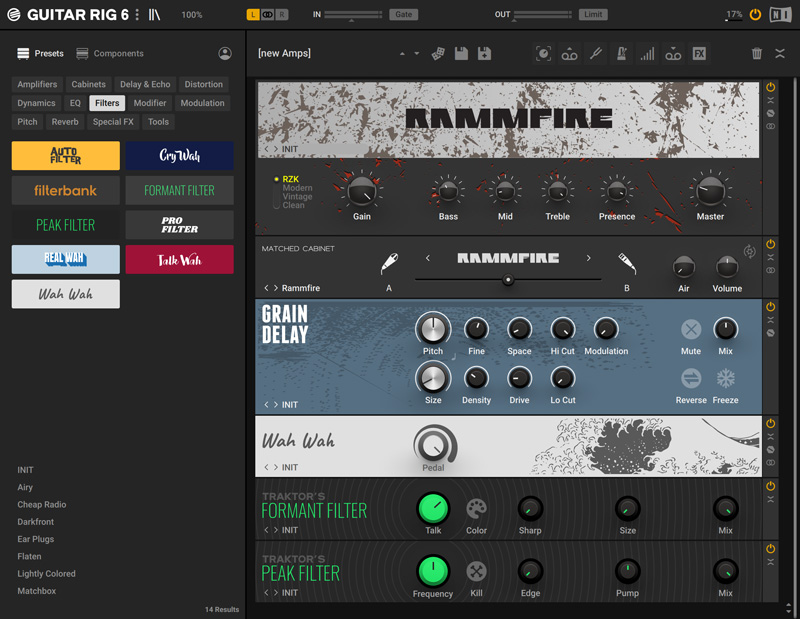This screenshot has width=800, height=619.
Task: Switch off the Peak Filter module
Action: pyautogui.click(x=770, y=549)
